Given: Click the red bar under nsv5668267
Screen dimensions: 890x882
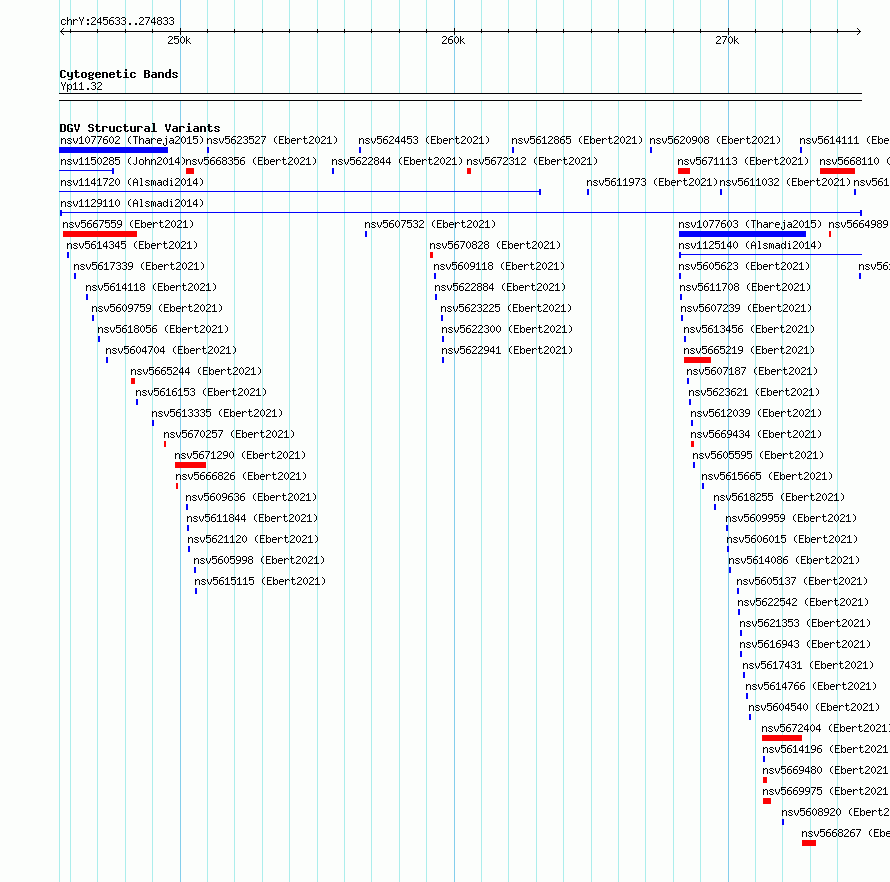Looking at the screenshot, I should tap(809, 843).
